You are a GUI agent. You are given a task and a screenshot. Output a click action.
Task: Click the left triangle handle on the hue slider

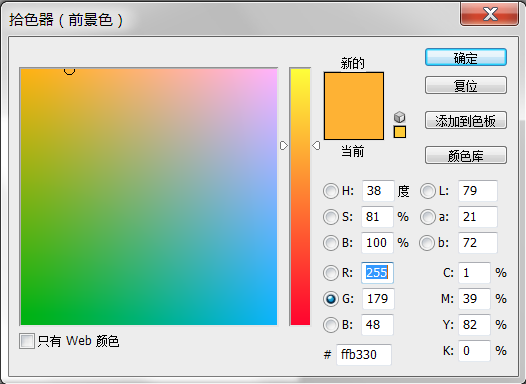284,146
